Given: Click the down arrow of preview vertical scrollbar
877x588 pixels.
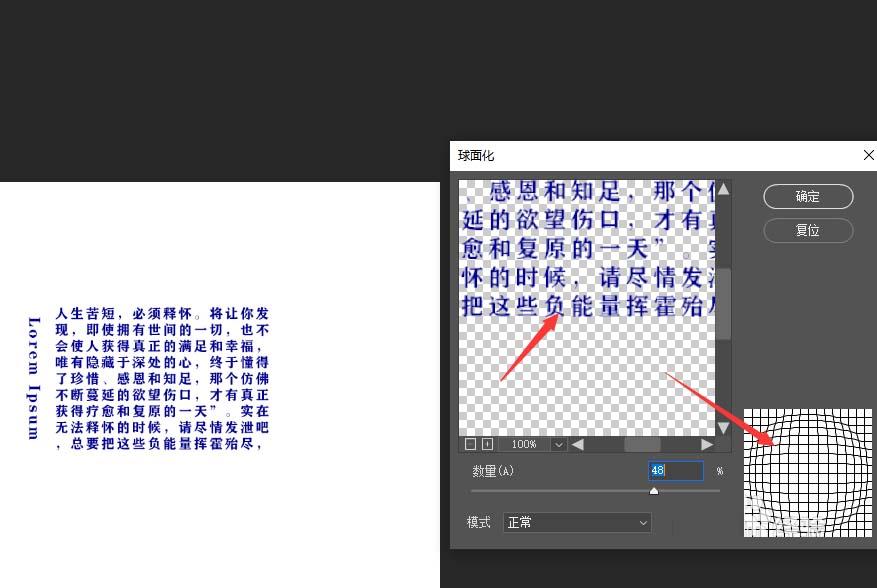Looking at the screenshot, I should [x=723, y=428].
